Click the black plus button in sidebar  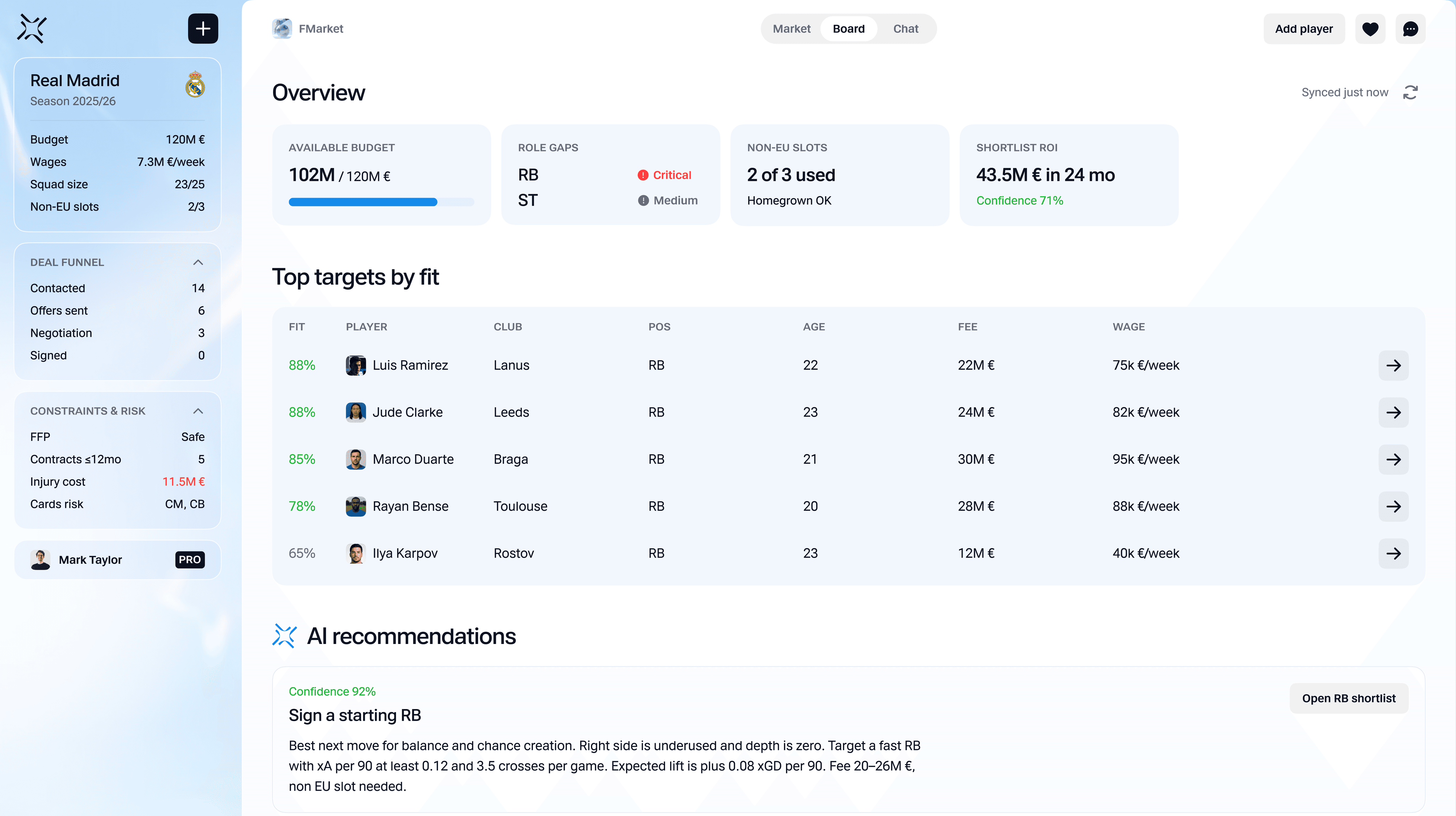[x=203, y=29]
